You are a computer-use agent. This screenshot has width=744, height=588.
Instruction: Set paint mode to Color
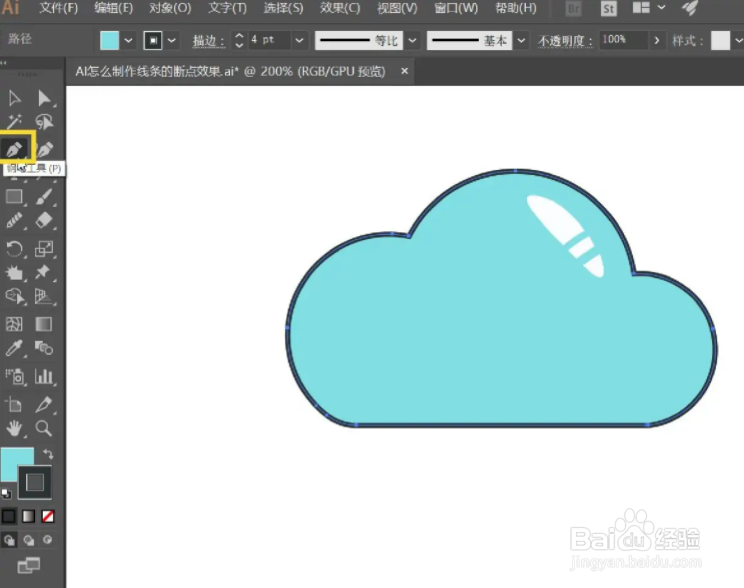pyautogui.click(x=9, y=516)
